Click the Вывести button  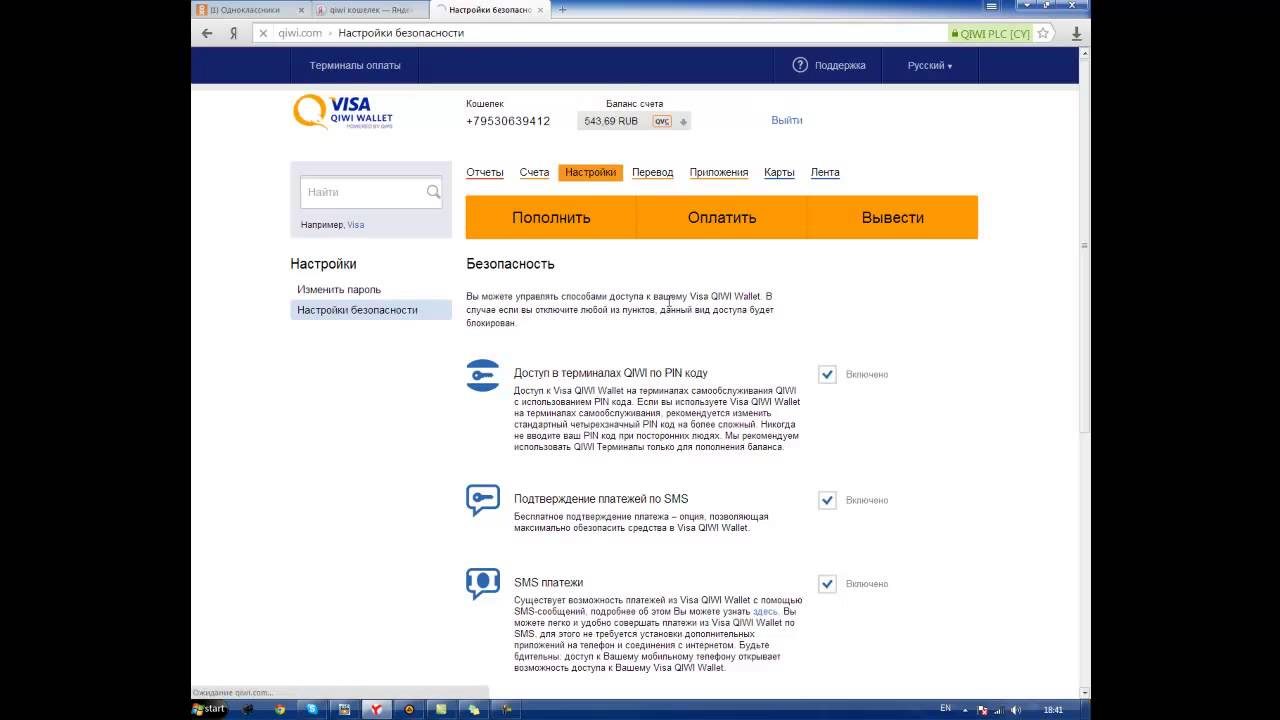coord(893,217)
